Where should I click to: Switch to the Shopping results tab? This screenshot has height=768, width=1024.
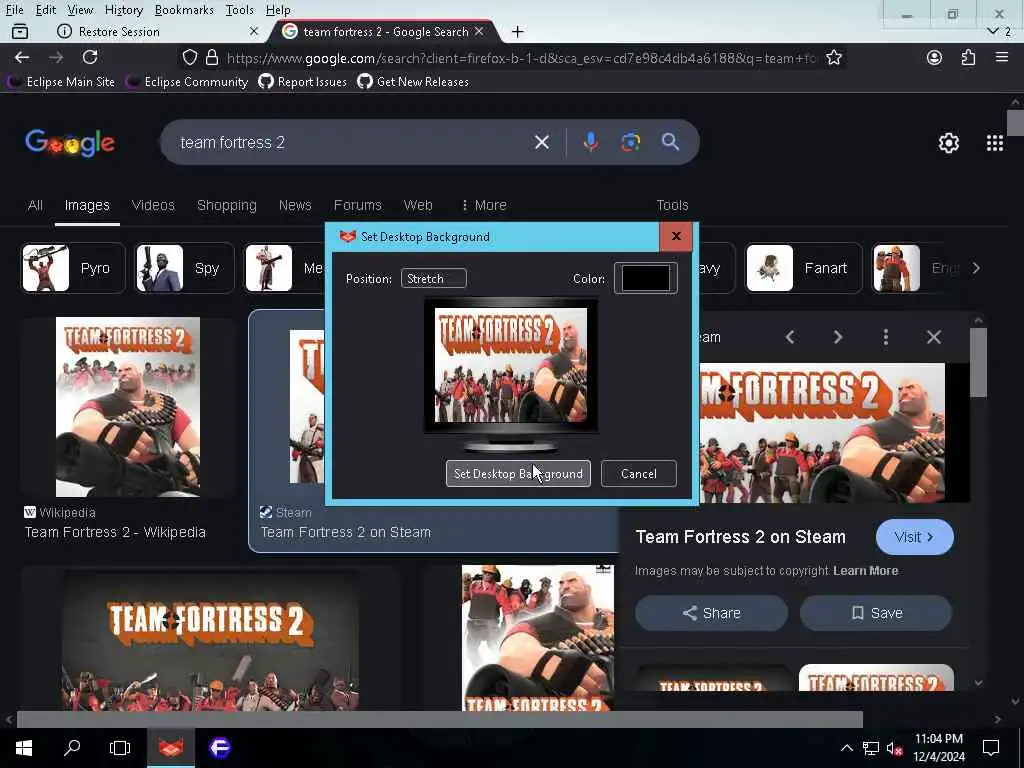point(227,205)
